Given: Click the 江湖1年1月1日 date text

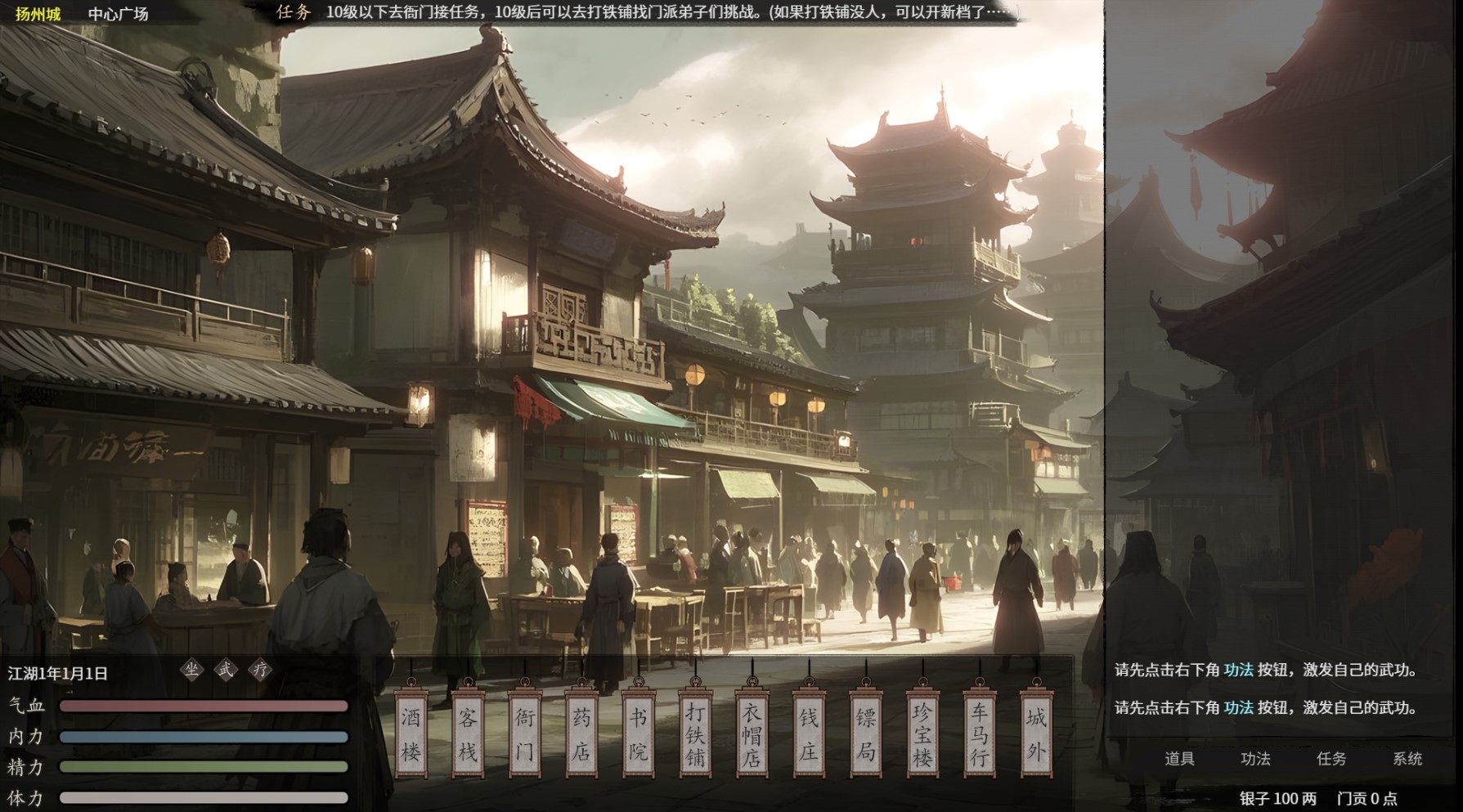Looking at the screenshot, I should [x=58, y=674].
